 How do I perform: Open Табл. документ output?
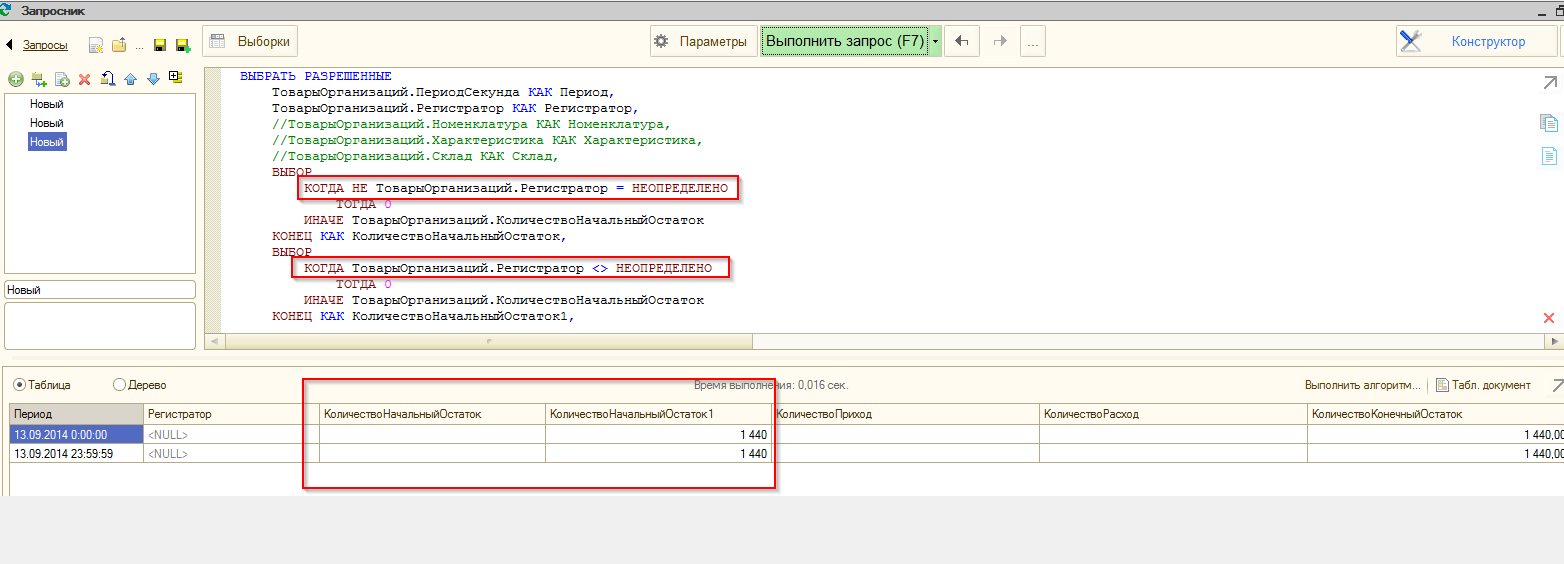point(1483,385)
